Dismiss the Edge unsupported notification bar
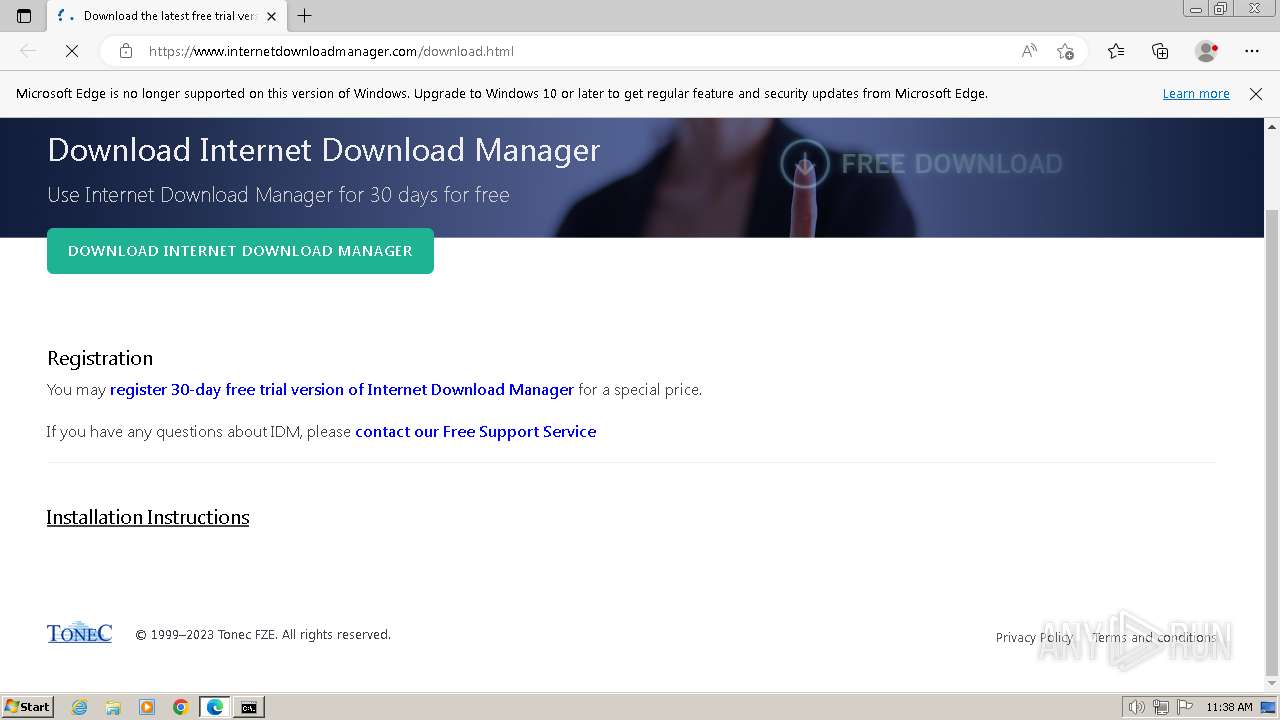Viewport: 1280px width, 720px height. [x=1256, y=93]
